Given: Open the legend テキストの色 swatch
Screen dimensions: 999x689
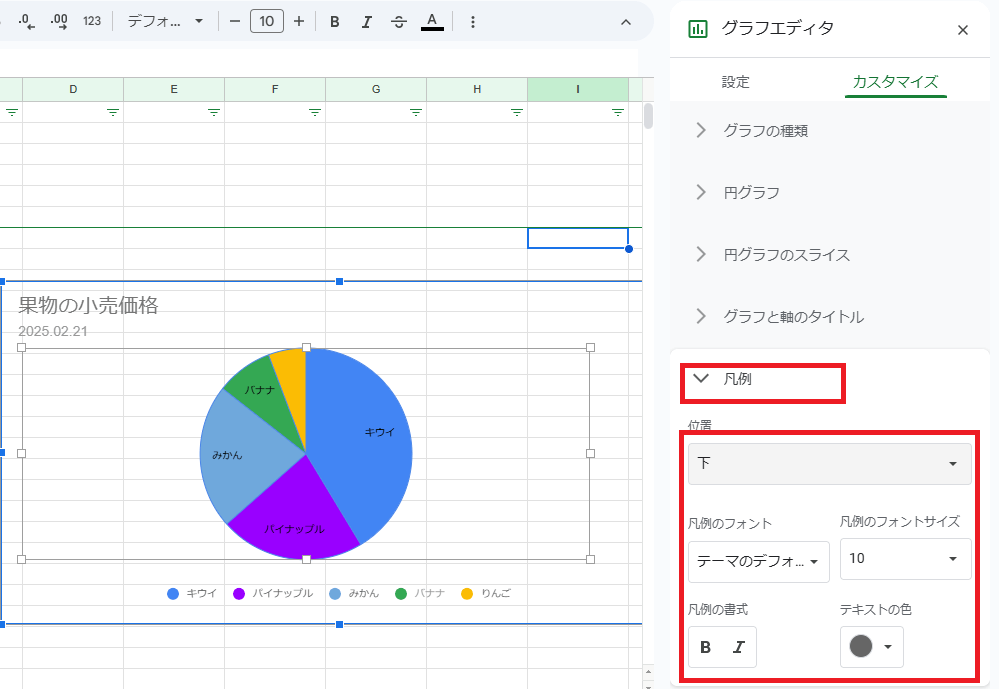Looking at the screenshot, I should tap(872, 646).
